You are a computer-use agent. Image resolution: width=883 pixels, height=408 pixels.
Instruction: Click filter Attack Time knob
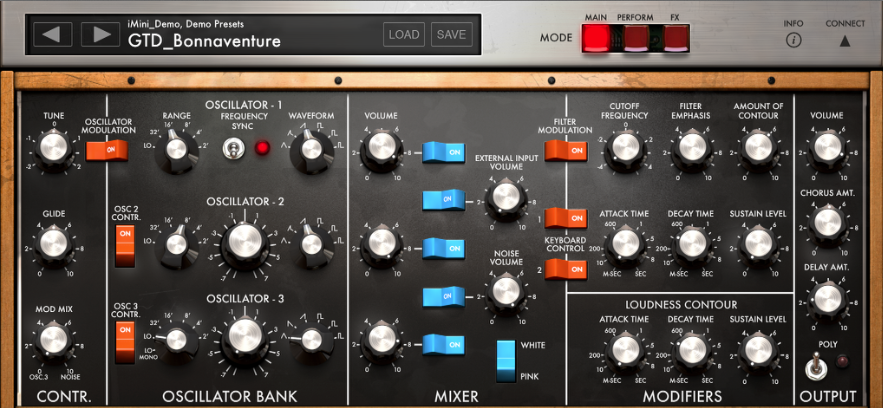click(626, 244)
